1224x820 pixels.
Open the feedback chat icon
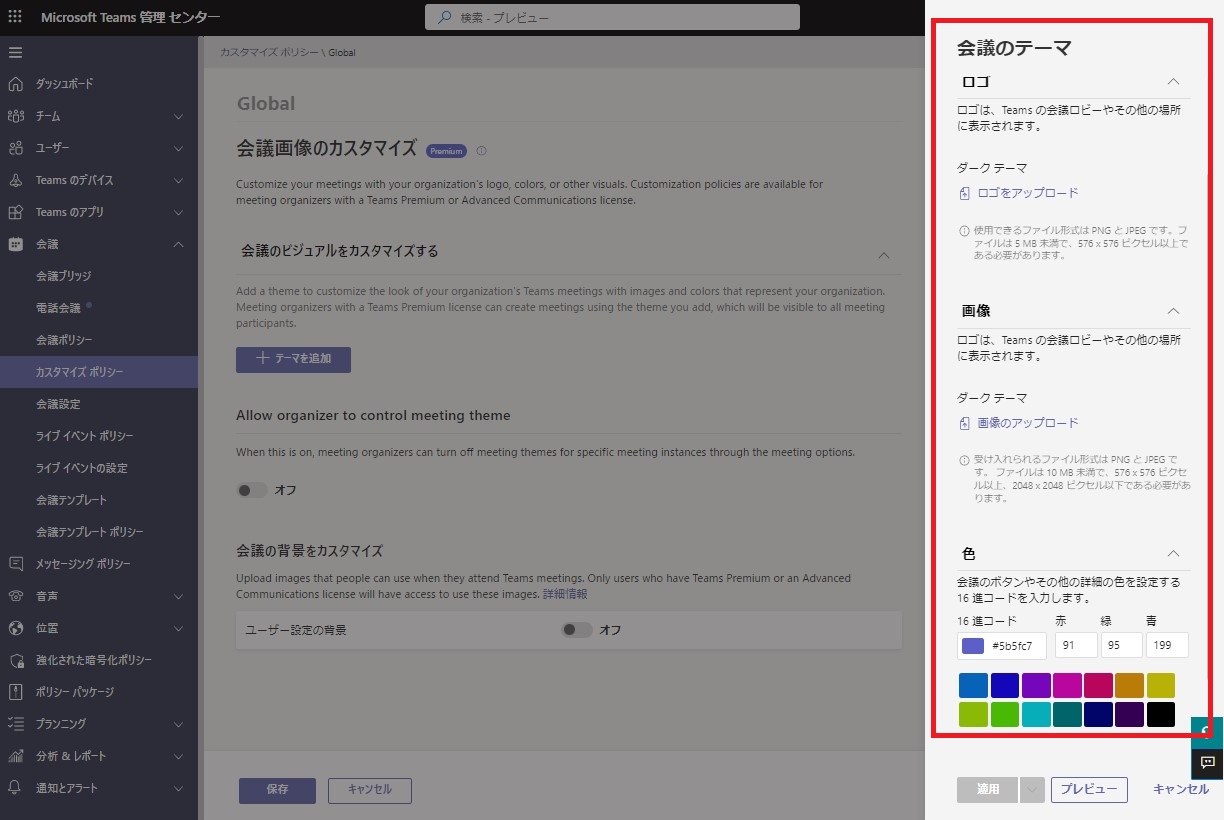coord(1207,762)
